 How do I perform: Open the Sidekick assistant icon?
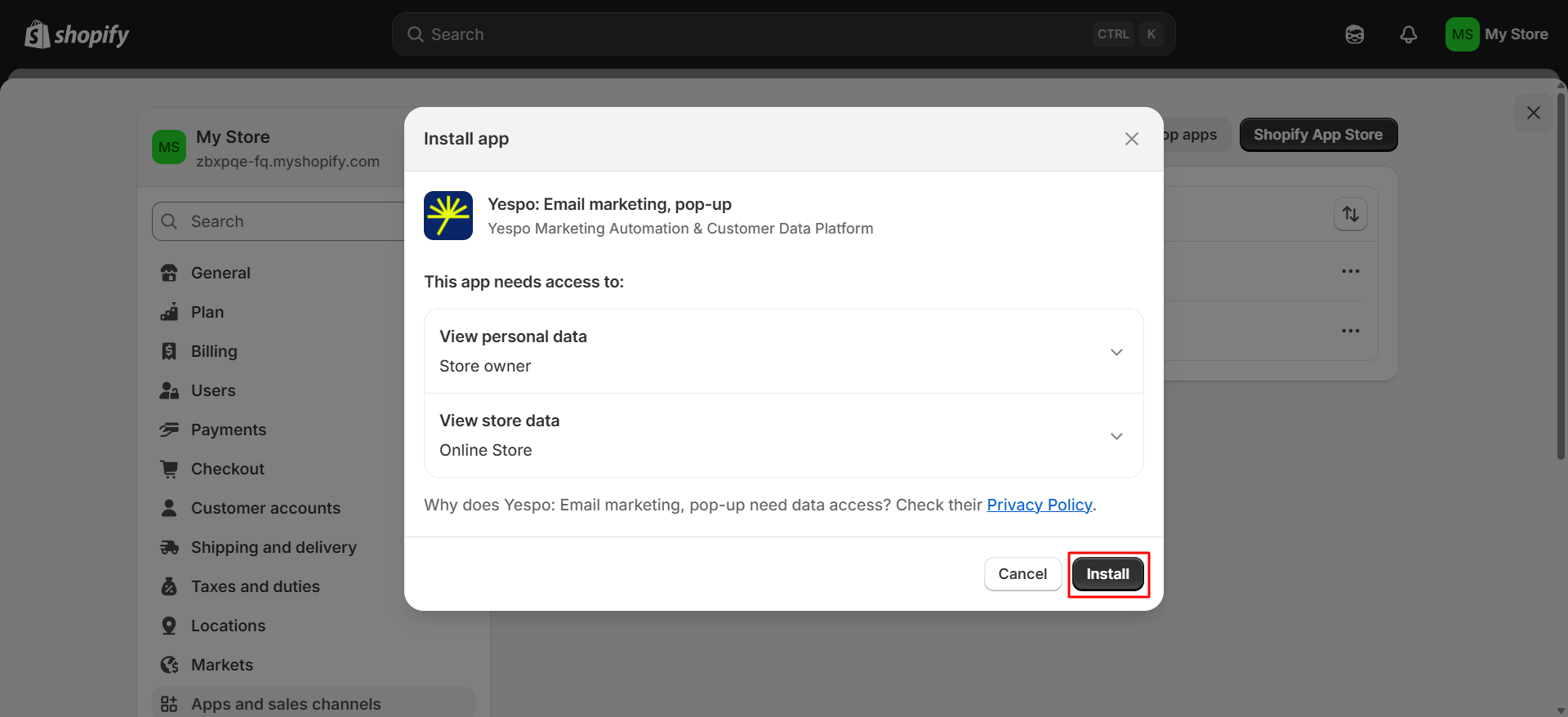tap(1355, 34)
